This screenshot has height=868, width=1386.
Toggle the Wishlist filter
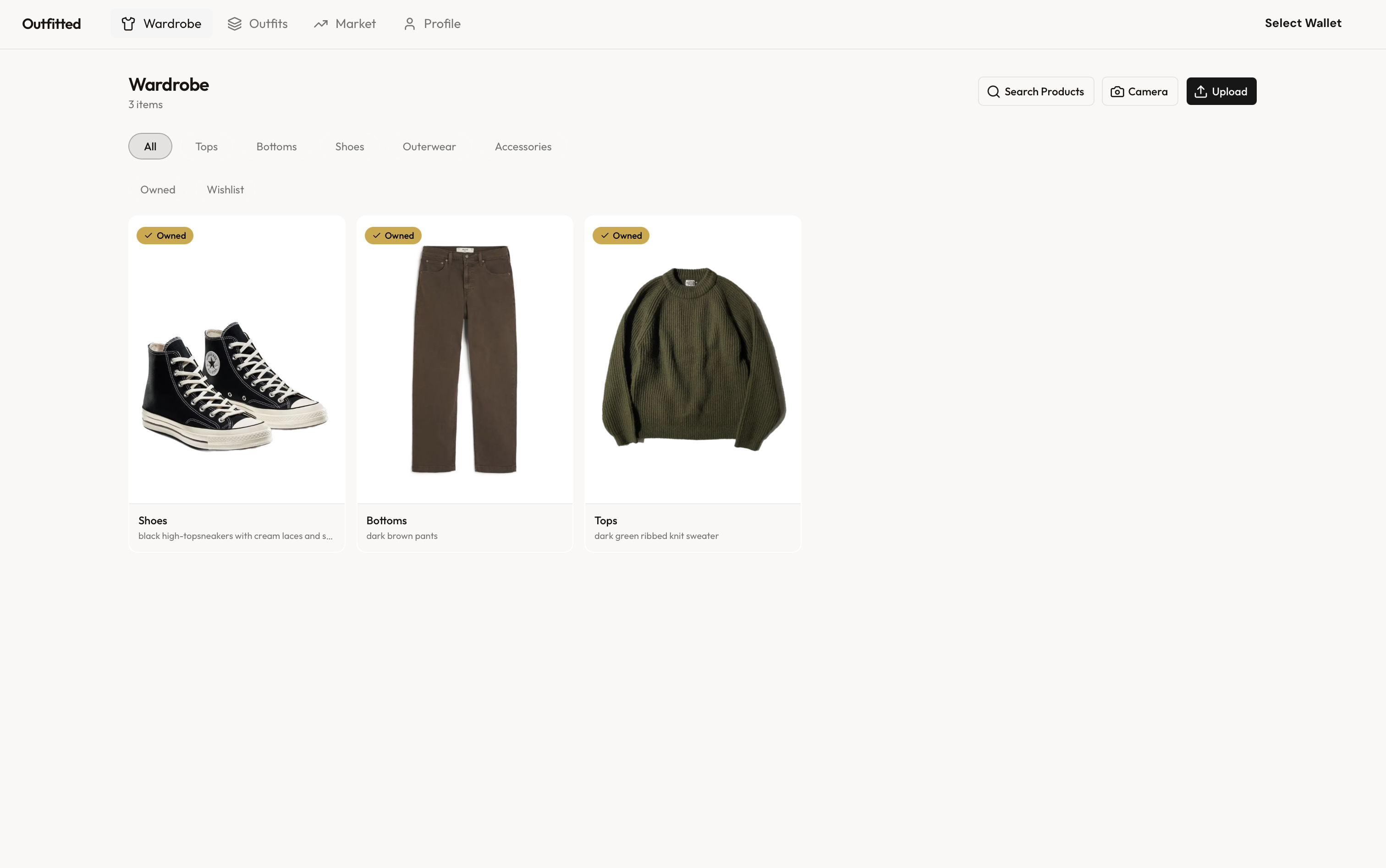tap(225, 190)
